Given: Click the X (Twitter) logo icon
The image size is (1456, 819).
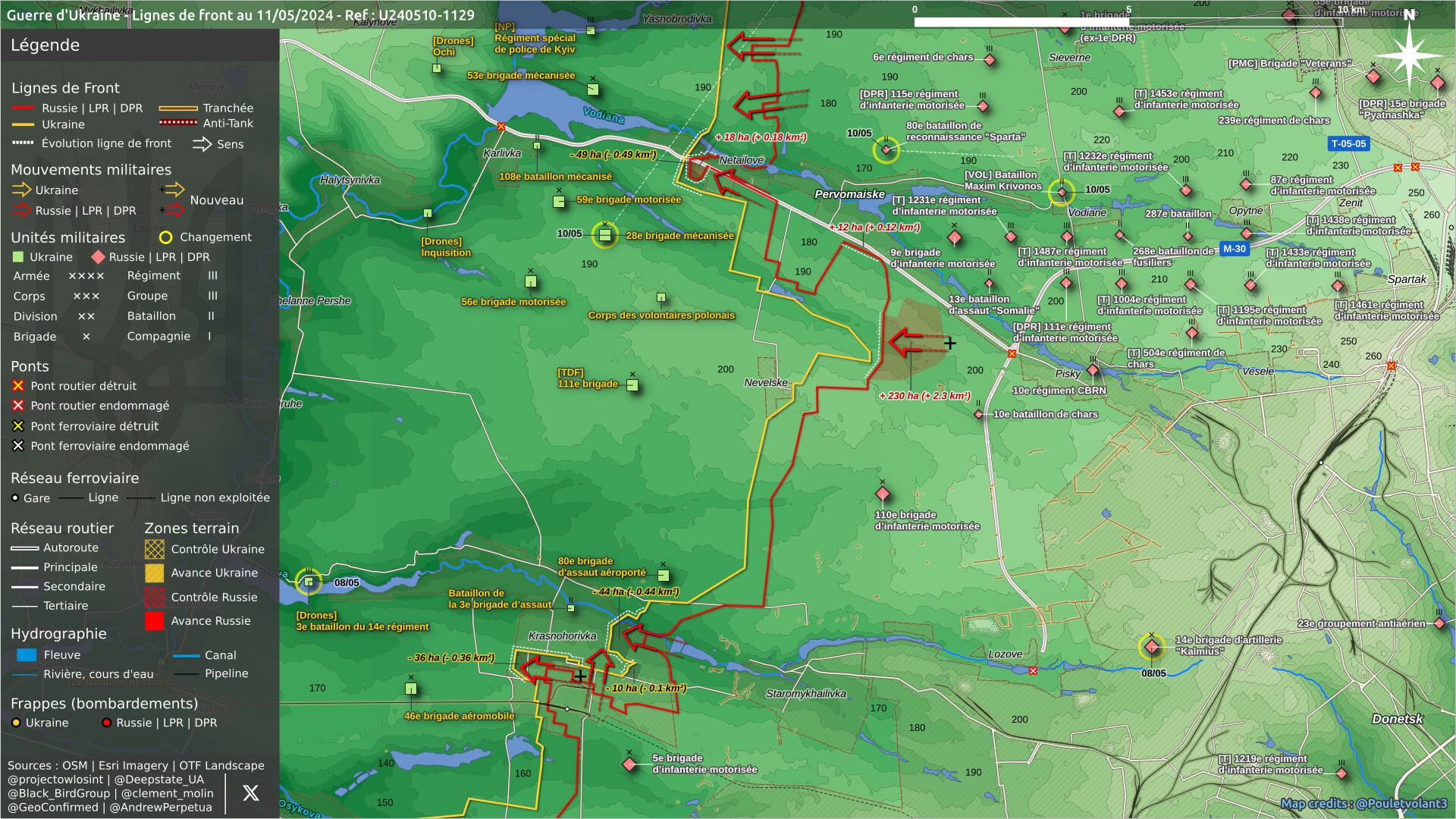Looking at the screenshot, I should pyautogui.click(x=251, y=793).
